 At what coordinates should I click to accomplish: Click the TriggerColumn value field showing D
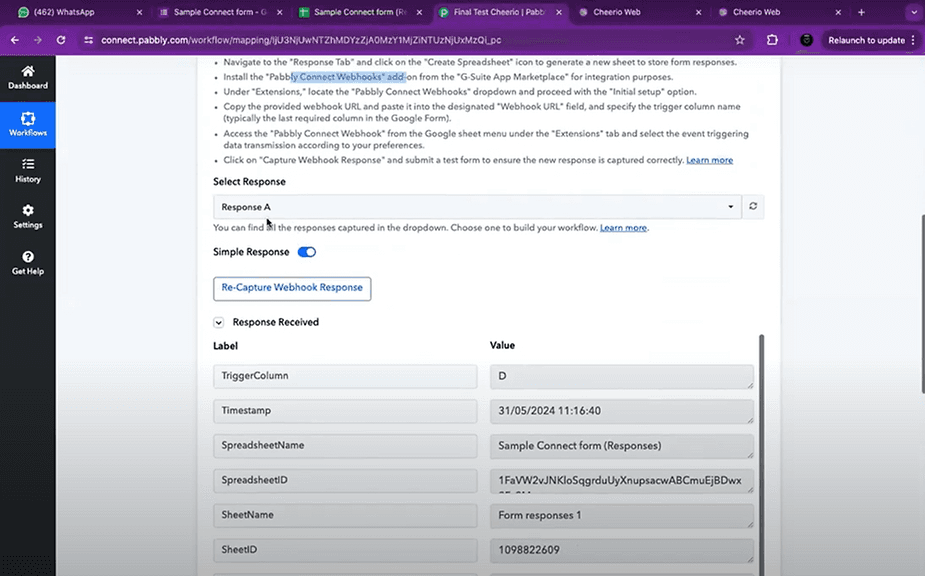622,377
